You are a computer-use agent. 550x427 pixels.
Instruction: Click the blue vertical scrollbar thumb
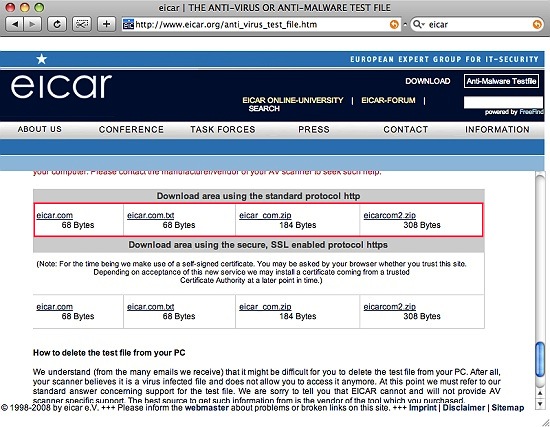click(x=540, y=359)
